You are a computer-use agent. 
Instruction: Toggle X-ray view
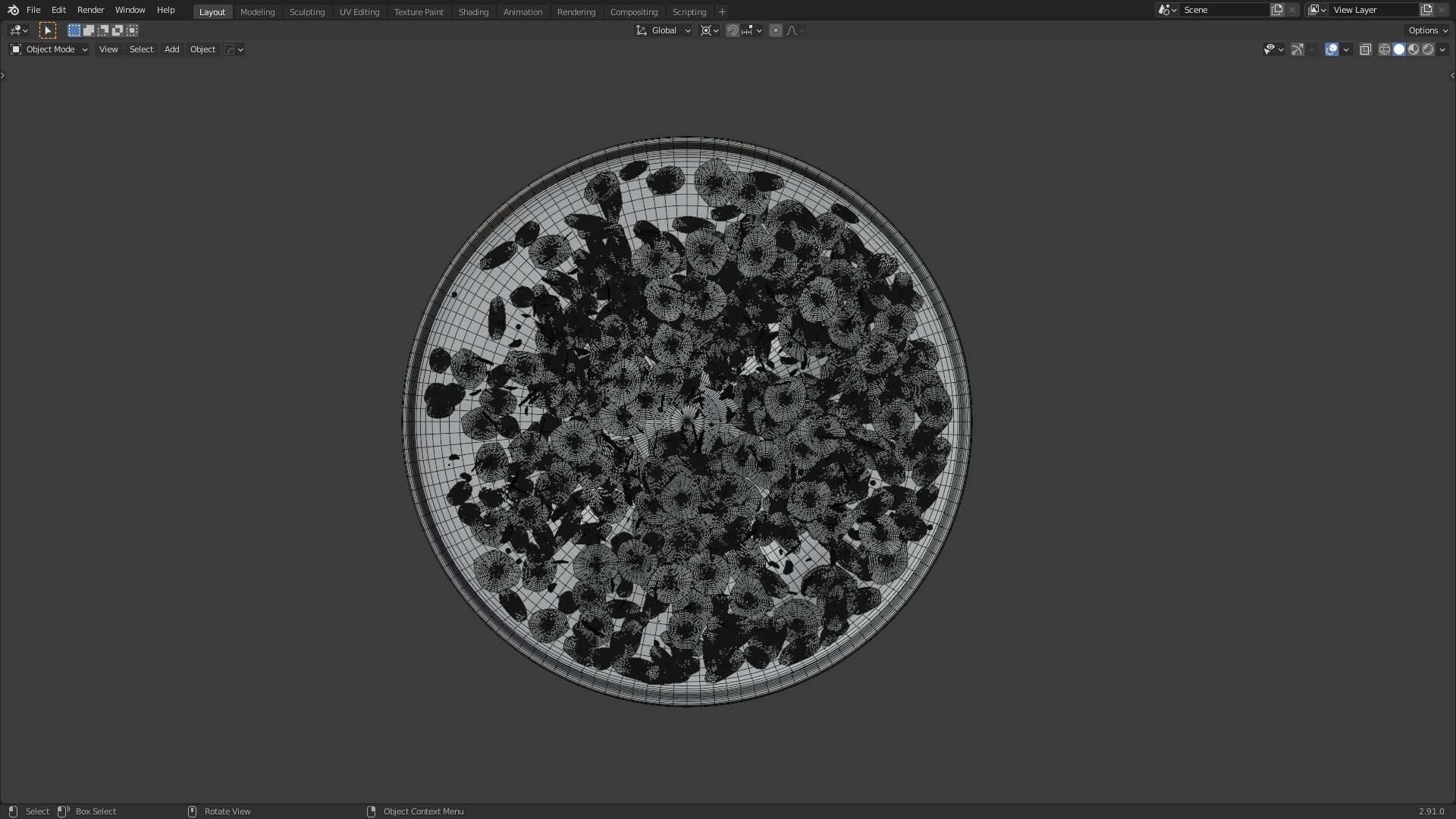click(x=1365, y=49)
